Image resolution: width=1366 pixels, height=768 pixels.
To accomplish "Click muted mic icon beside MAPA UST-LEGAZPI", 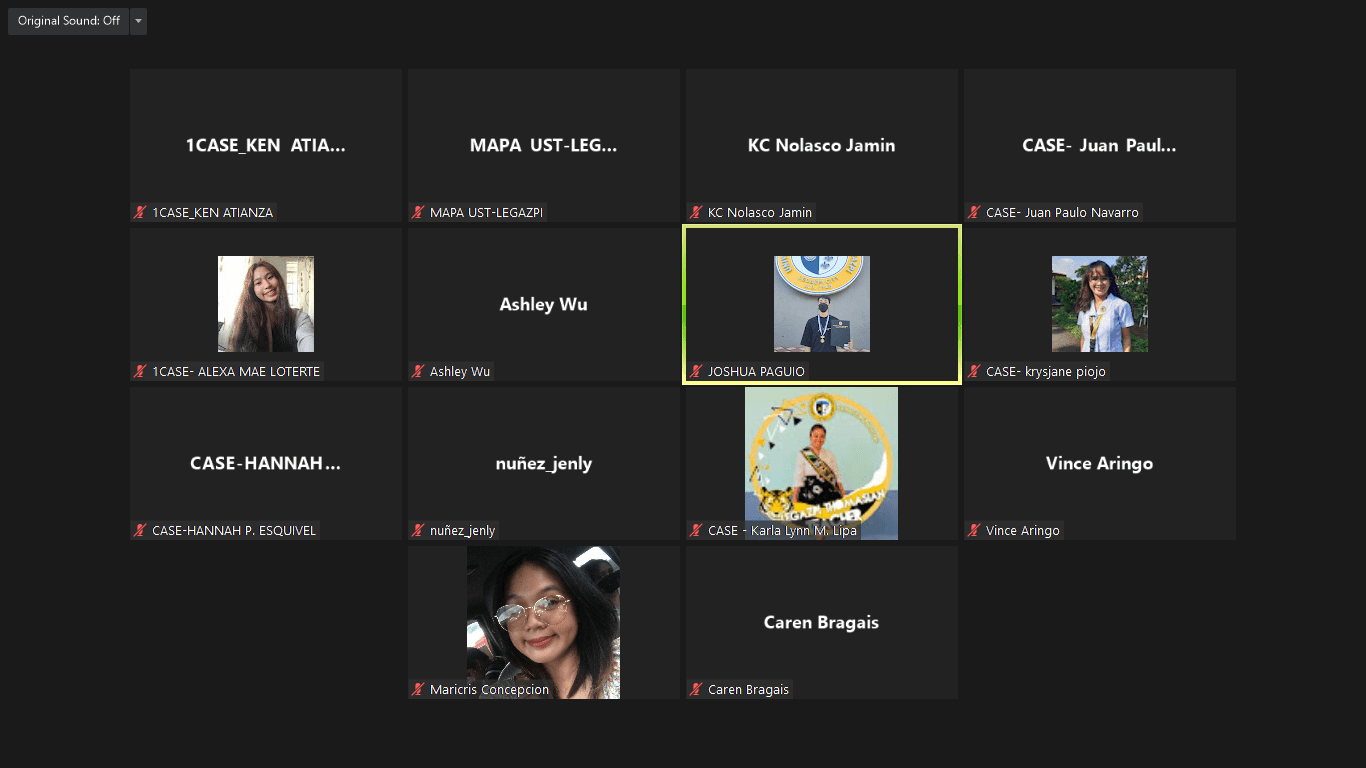I will pyautogui.click(x=419, y=212).
